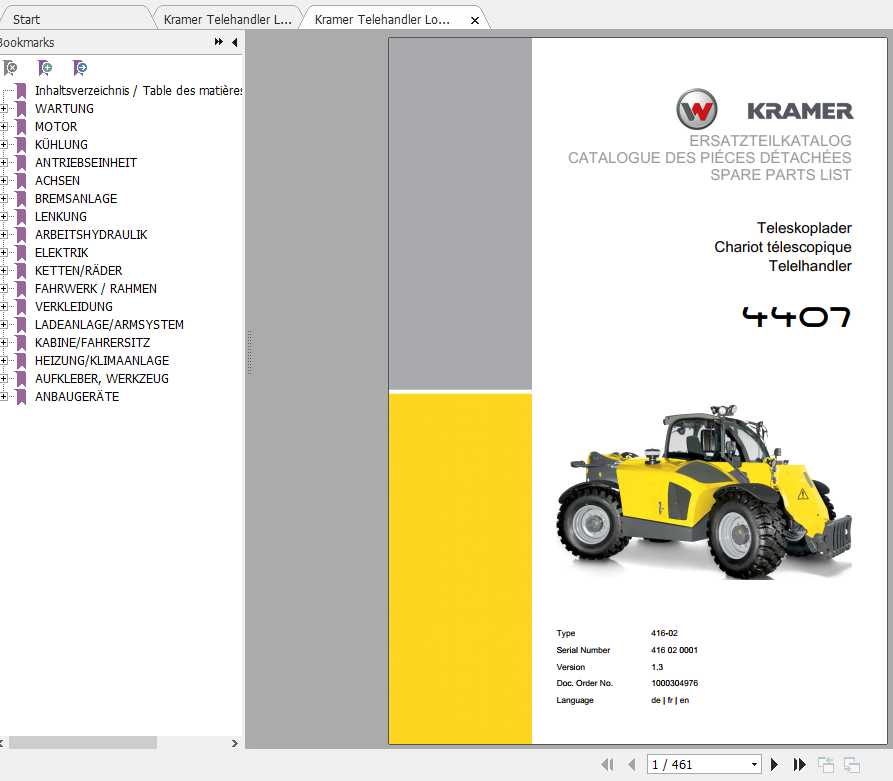The image size is (893, 781).
Task: Collapse the Bookmarks panel with the left arrow
Action: [235, 42]
